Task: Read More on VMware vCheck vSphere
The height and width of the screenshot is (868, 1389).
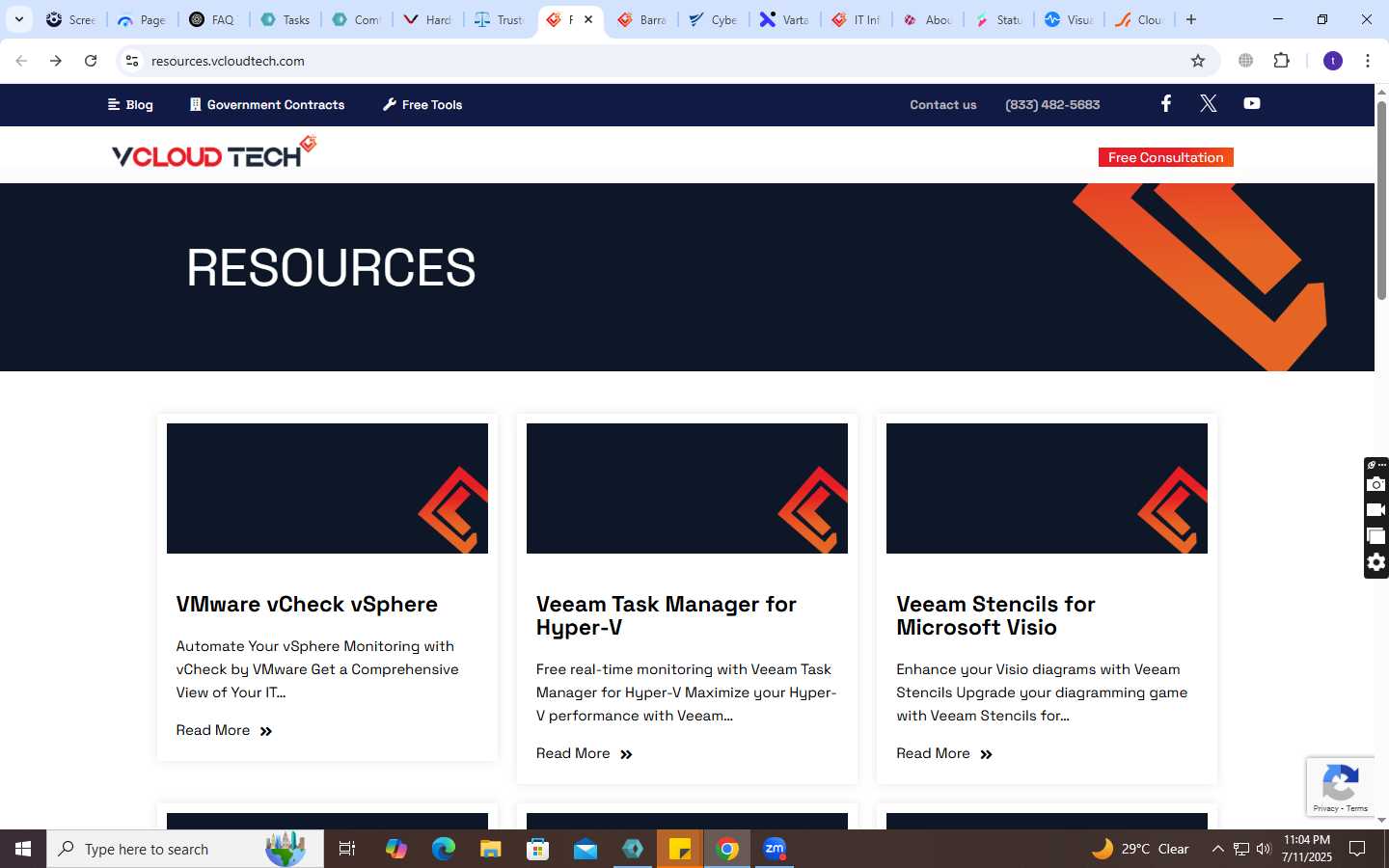Action: [x=224, y=730]
